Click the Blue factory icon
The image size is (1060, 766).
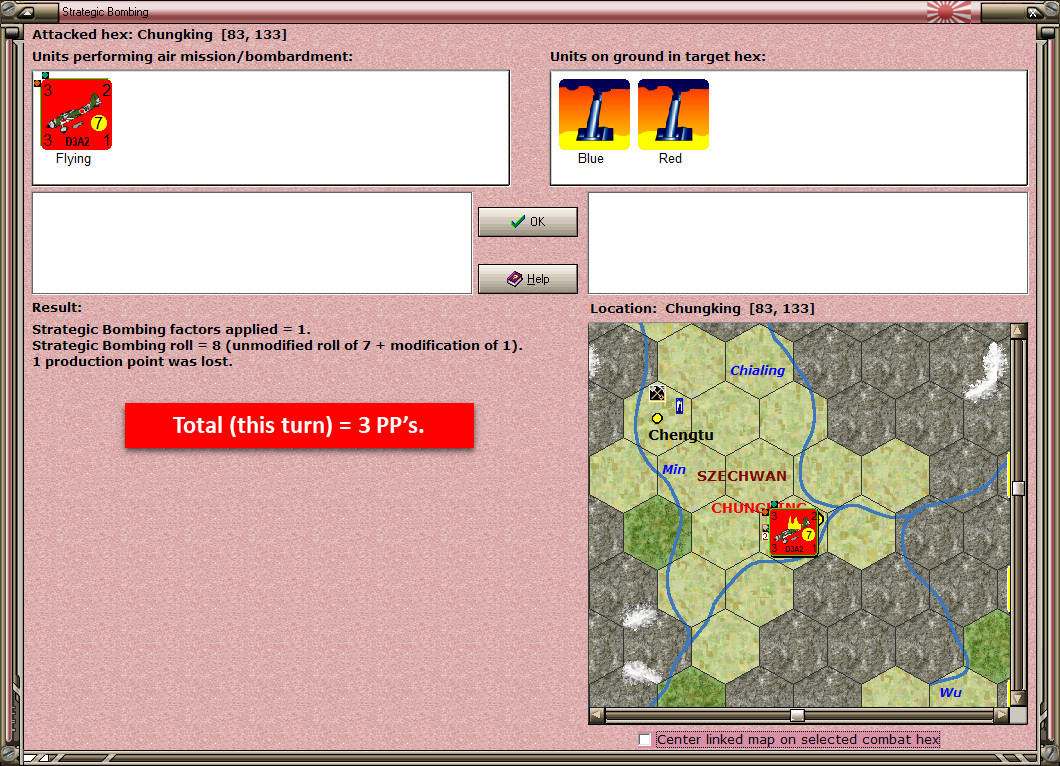(x=594, y=114)
